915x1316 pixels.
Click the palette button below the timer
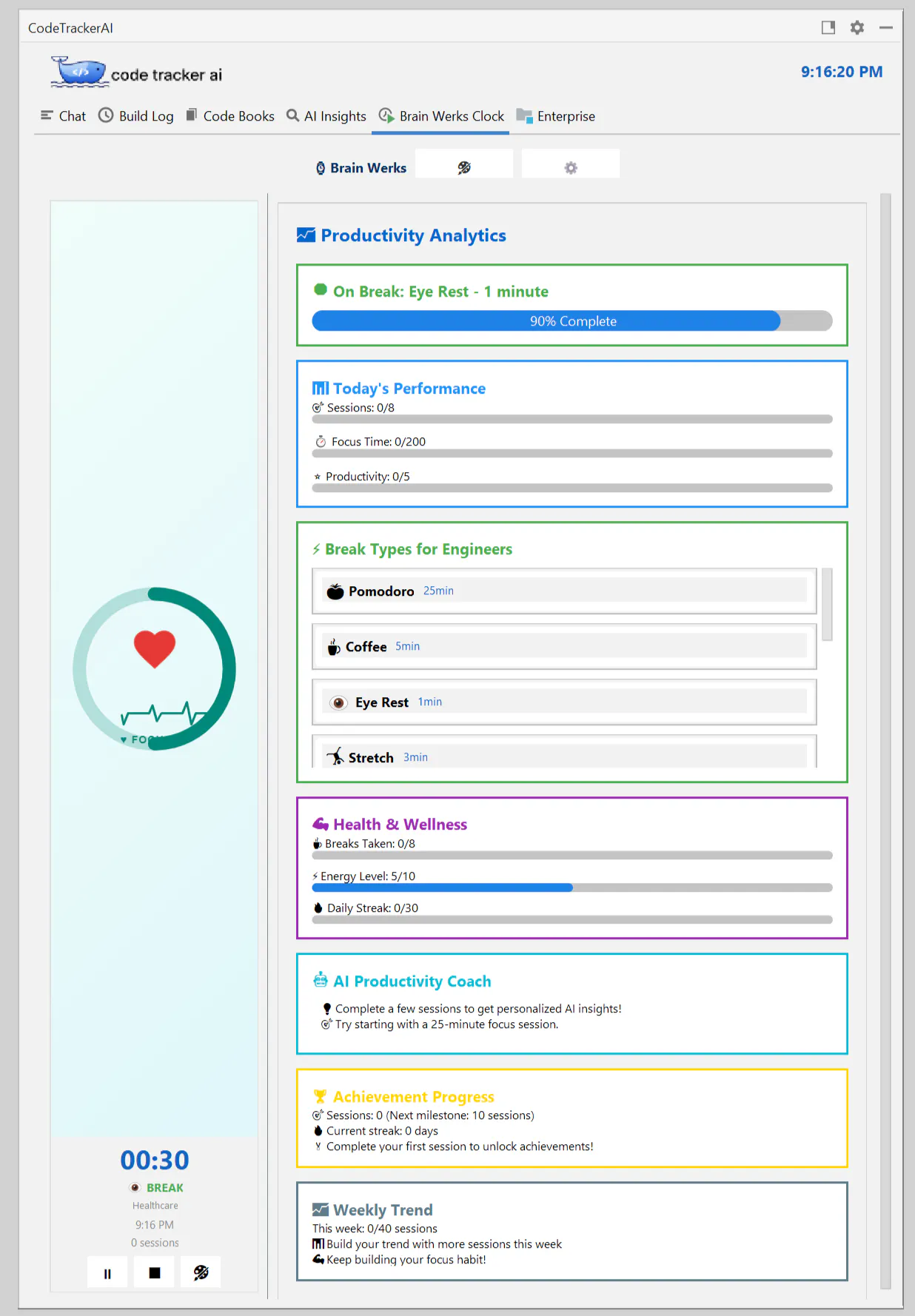tap(201, 1273)
